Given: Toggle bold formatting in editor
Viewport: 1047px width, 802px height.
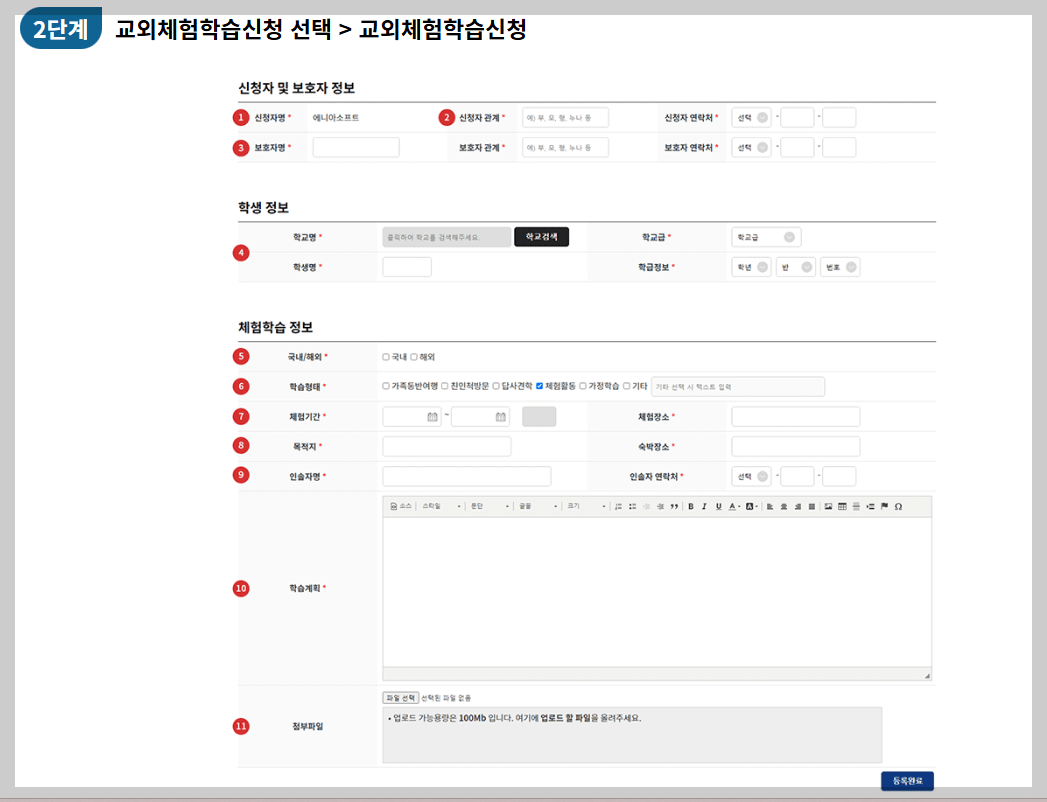Looking at the screenshot, I should [x=690, y=506].
